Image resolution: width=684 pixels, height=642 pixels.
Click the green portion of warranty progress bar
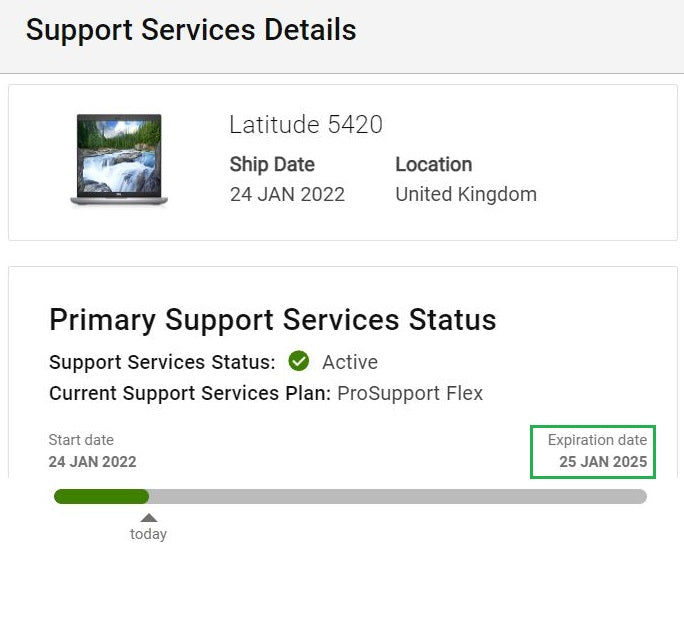[101, 496]
